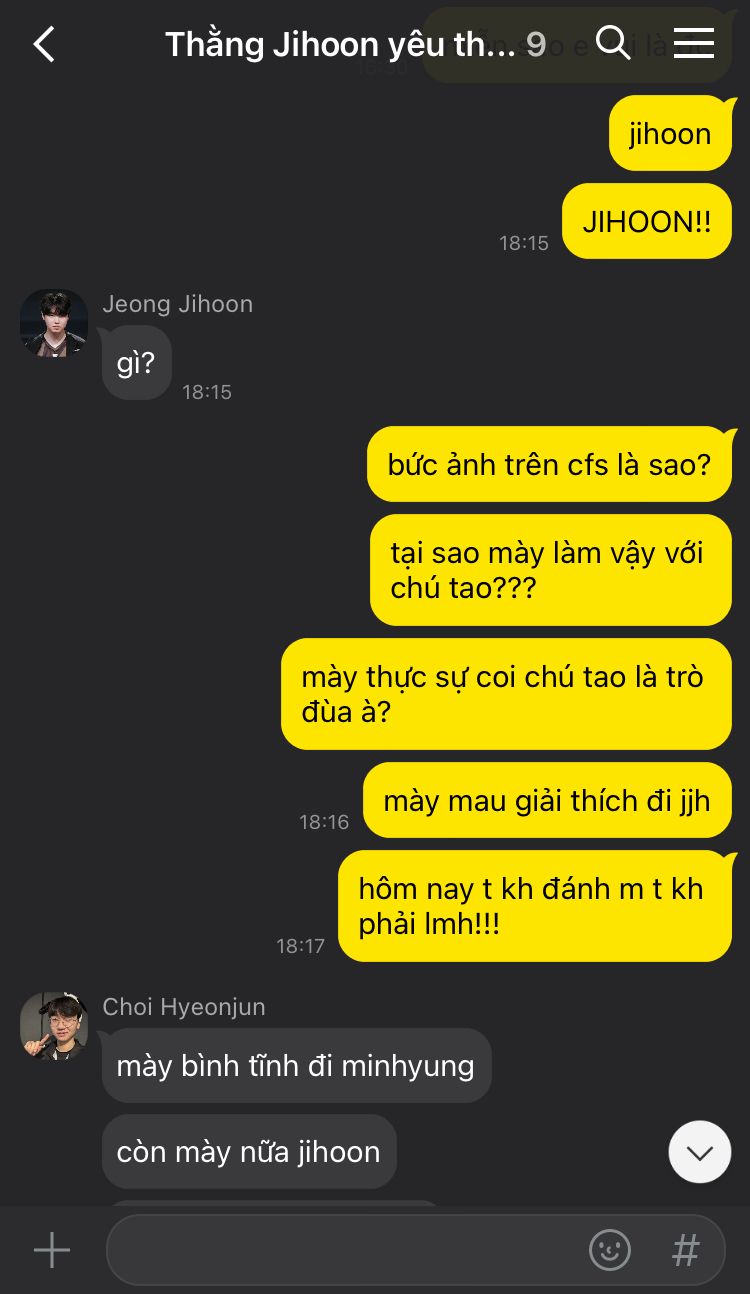Tap the "JIHOON!!" yellow message bubble
Screen dimensions: 750x1294
pos(647,221)
